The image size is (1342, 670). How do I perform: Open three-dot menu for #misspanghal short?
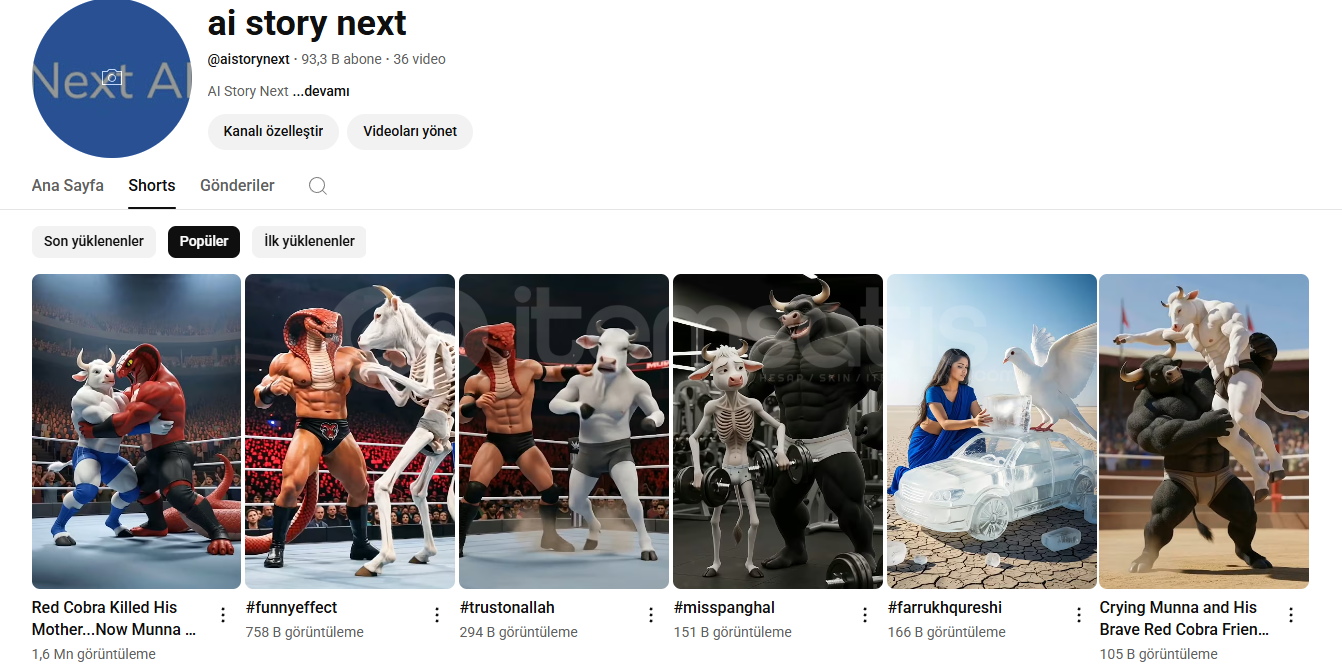click(x=865, y=615)
